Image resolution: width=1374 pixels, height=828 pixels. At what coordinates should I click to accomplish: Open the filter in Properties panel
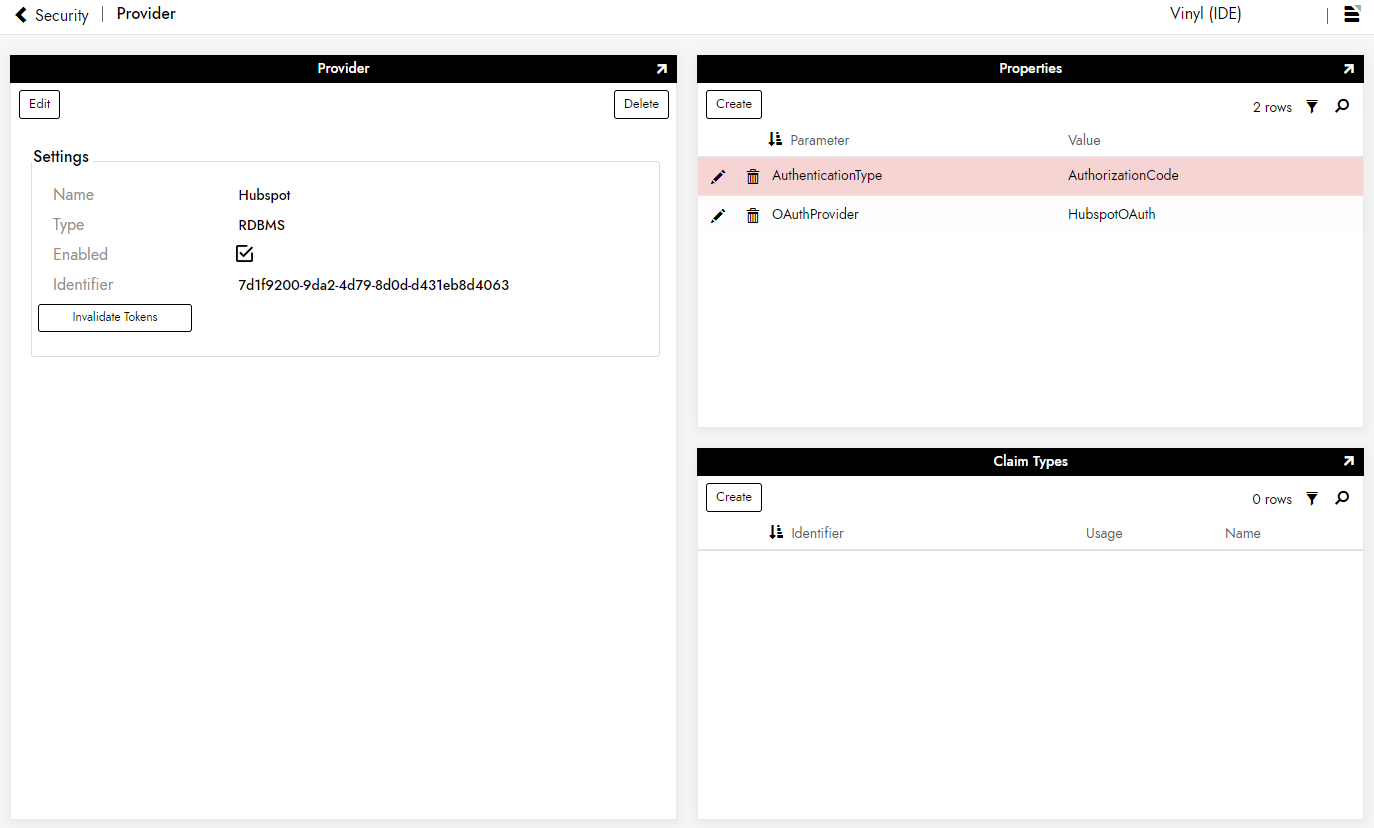coord(1312,107)
